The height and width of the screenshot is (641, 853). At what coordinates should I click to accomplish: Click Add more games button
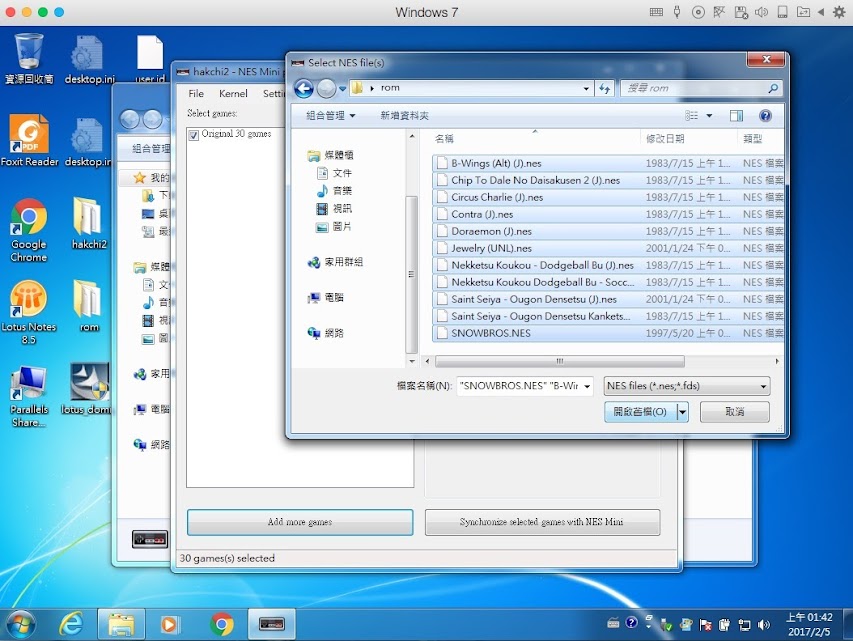pyautogui.click(x=300, y=522)
